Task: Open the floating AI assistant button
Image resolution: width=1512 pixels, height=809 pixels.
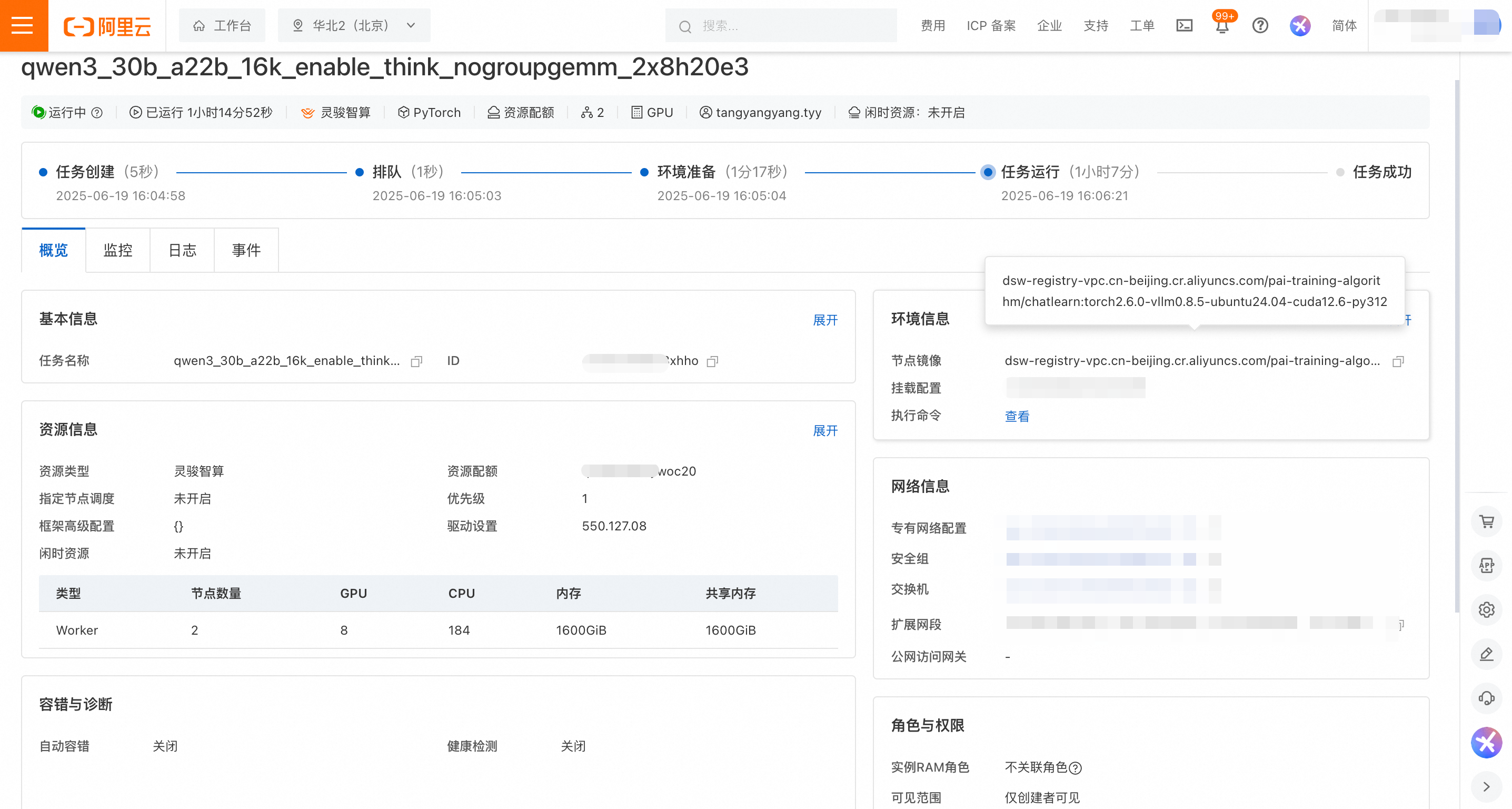Action: [x=1486, y=742]
